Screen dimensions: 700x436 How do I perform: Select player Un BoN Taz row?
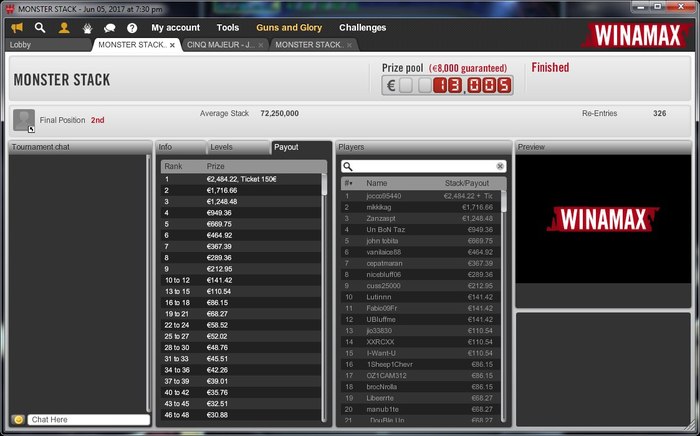pos(421,229)
